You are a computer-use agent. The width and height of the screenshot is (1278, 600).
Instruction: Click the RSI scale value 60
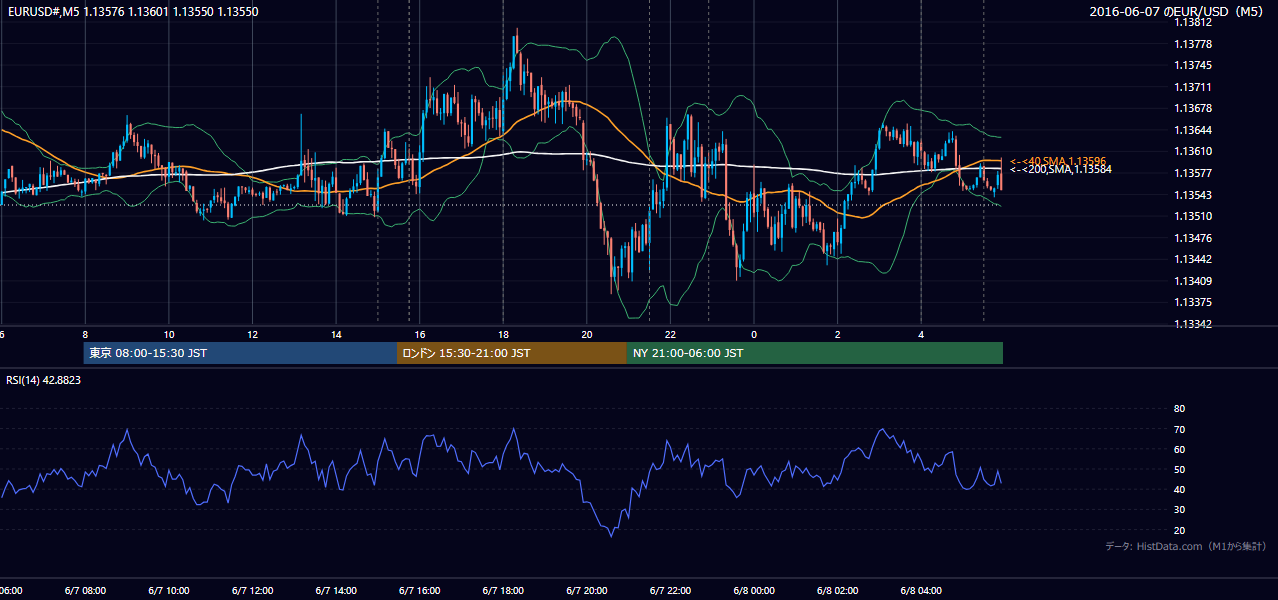point(1179,449)
